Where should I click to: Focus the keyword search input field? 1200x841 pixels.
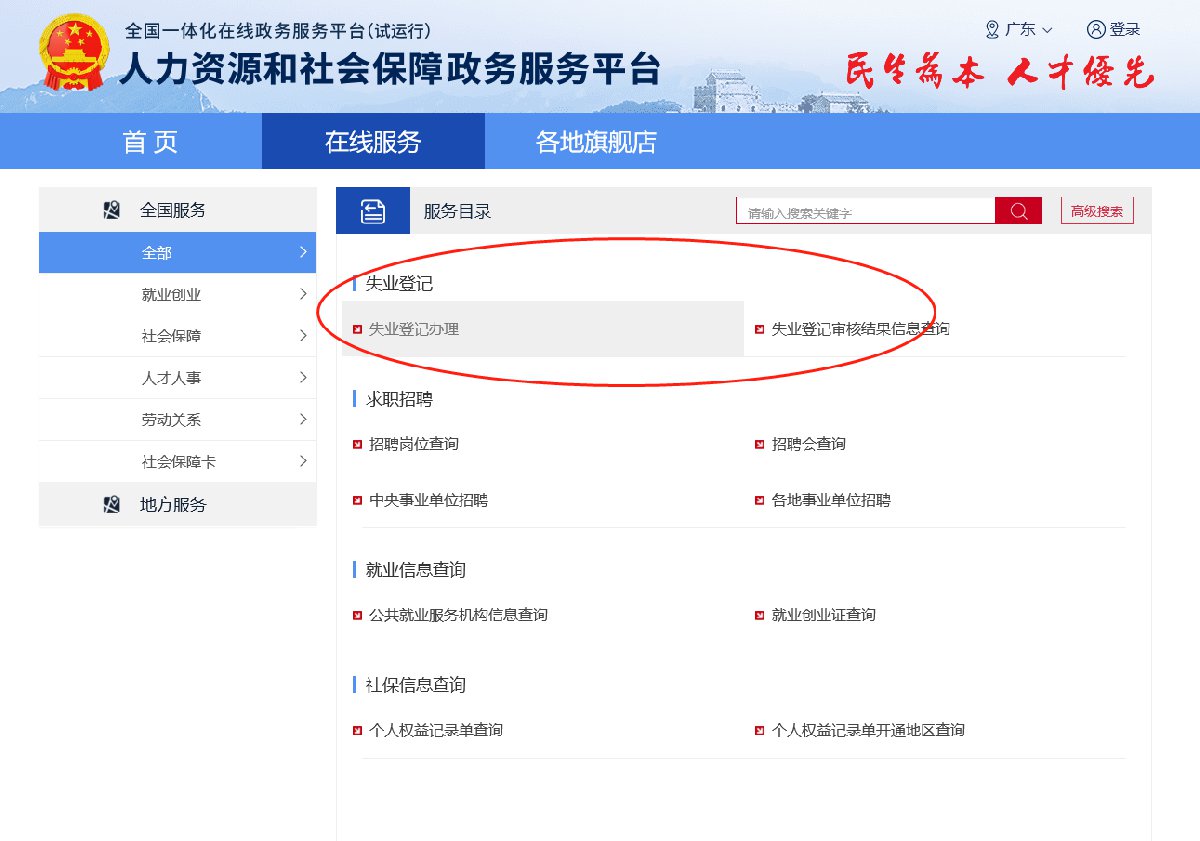865,212
